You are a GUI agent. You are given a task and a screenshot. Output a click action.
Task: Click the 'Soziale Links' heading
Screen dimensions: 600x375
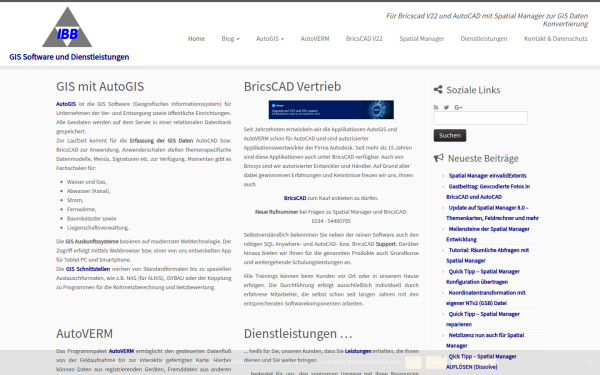tap(473, 90)
